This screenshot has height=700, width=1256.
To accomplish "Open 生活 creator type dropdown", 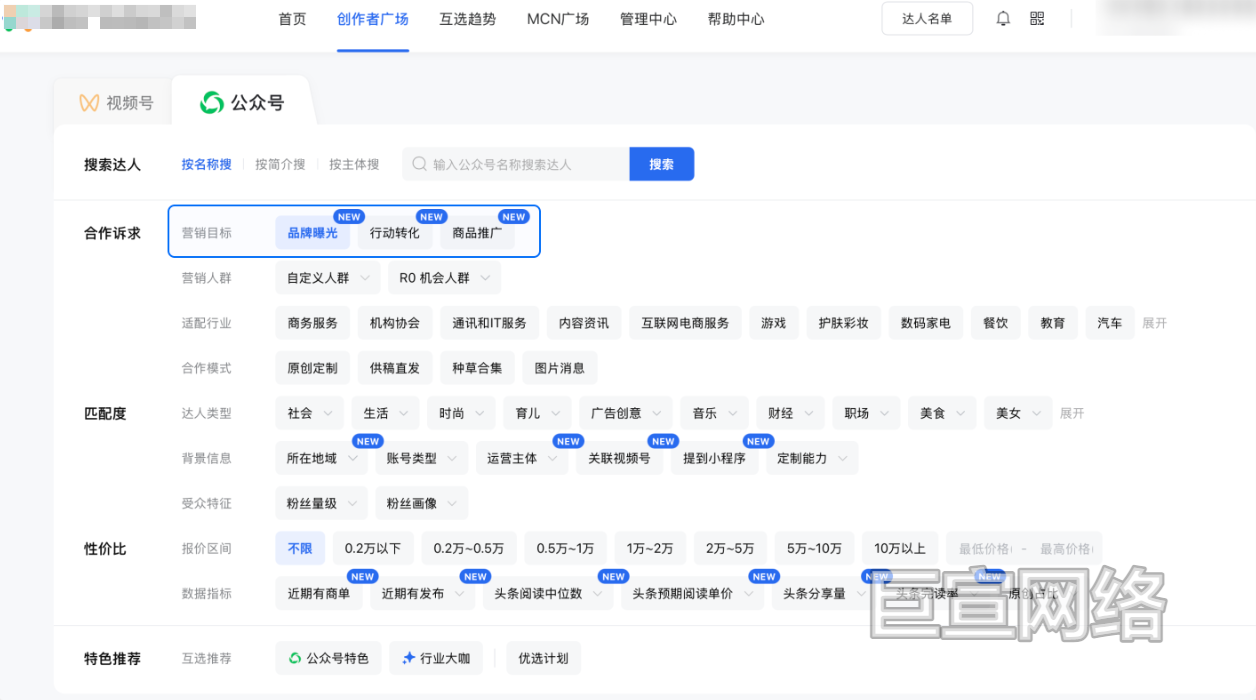I will pos(386,413).
